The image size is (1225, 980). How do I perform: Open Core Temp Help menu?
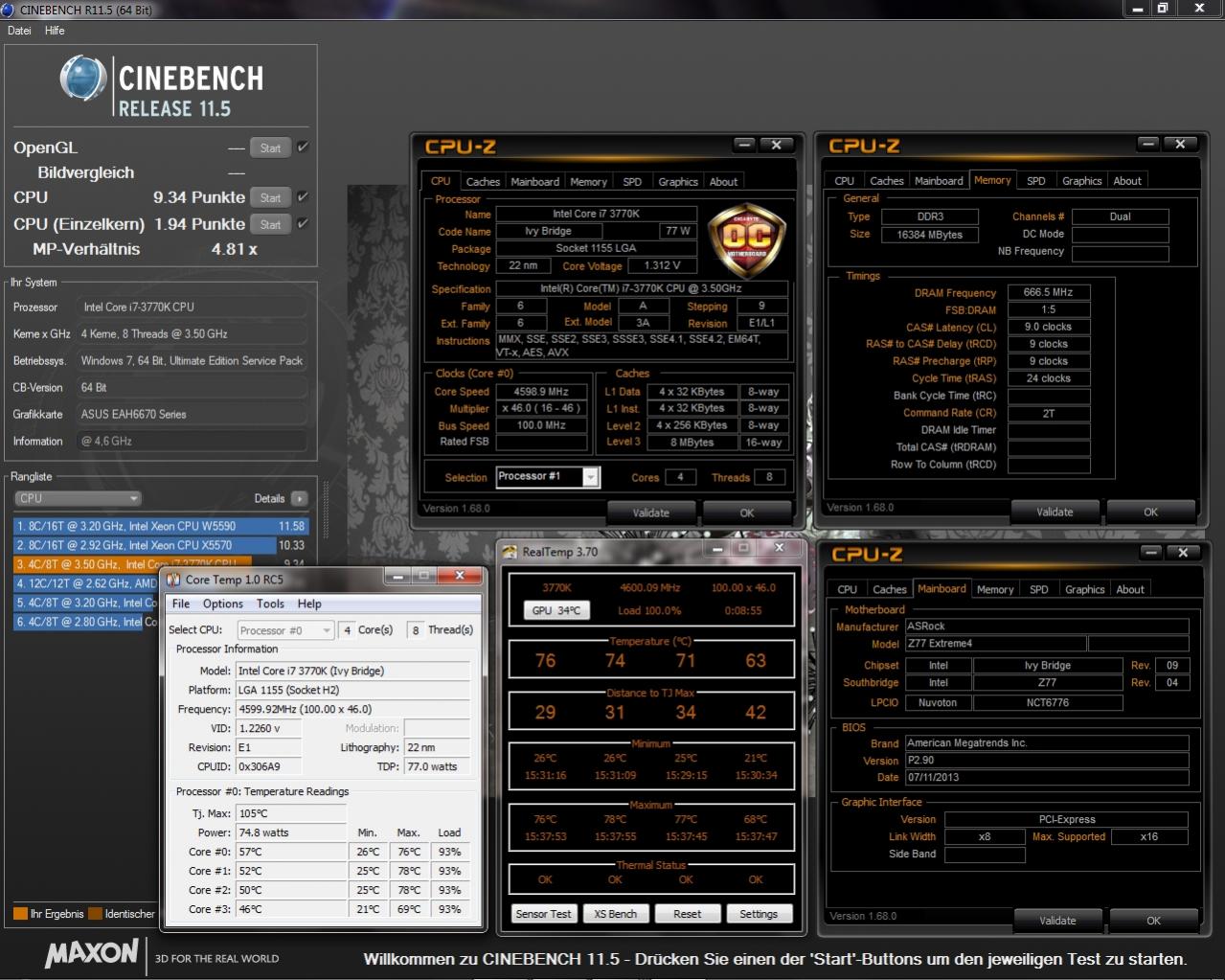coord(309,604)
